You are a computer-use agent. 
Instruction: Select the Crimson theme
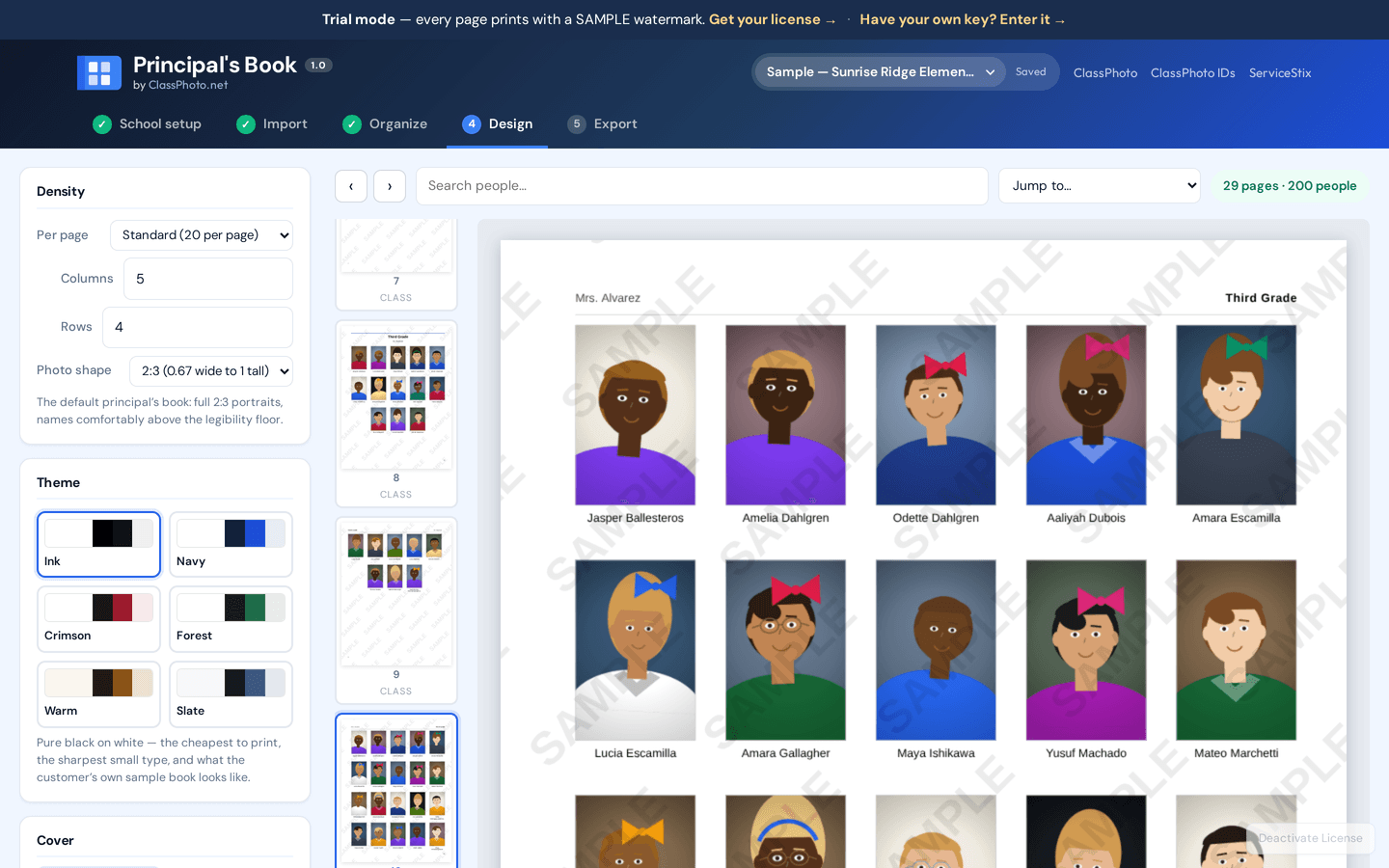pyautogui.click(x=98, y=619)
